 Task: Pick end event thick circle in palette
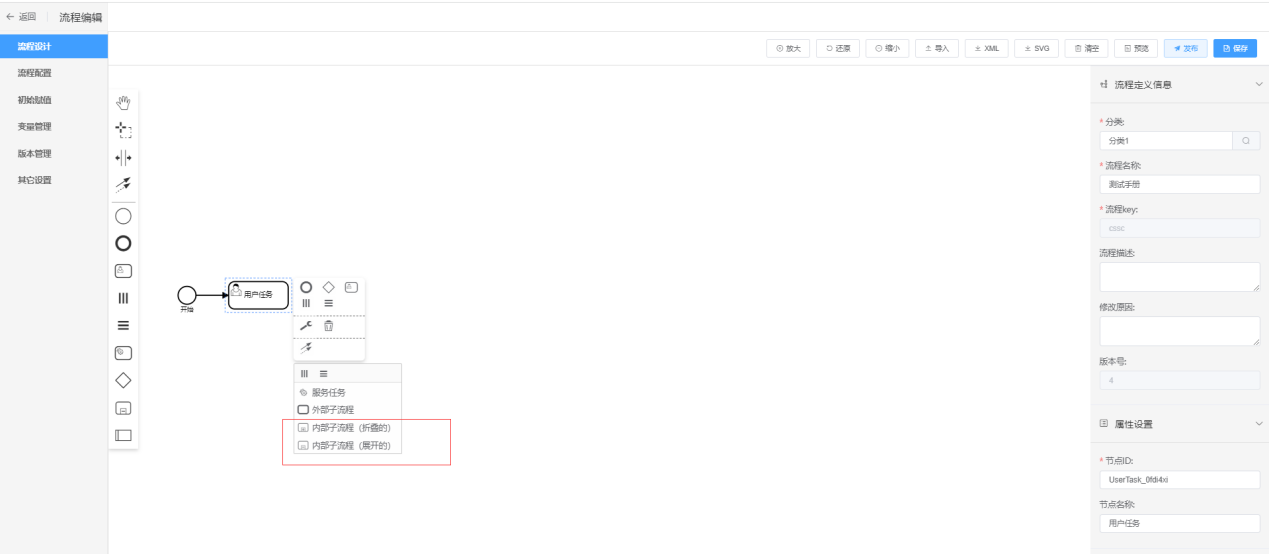[124, 242]
